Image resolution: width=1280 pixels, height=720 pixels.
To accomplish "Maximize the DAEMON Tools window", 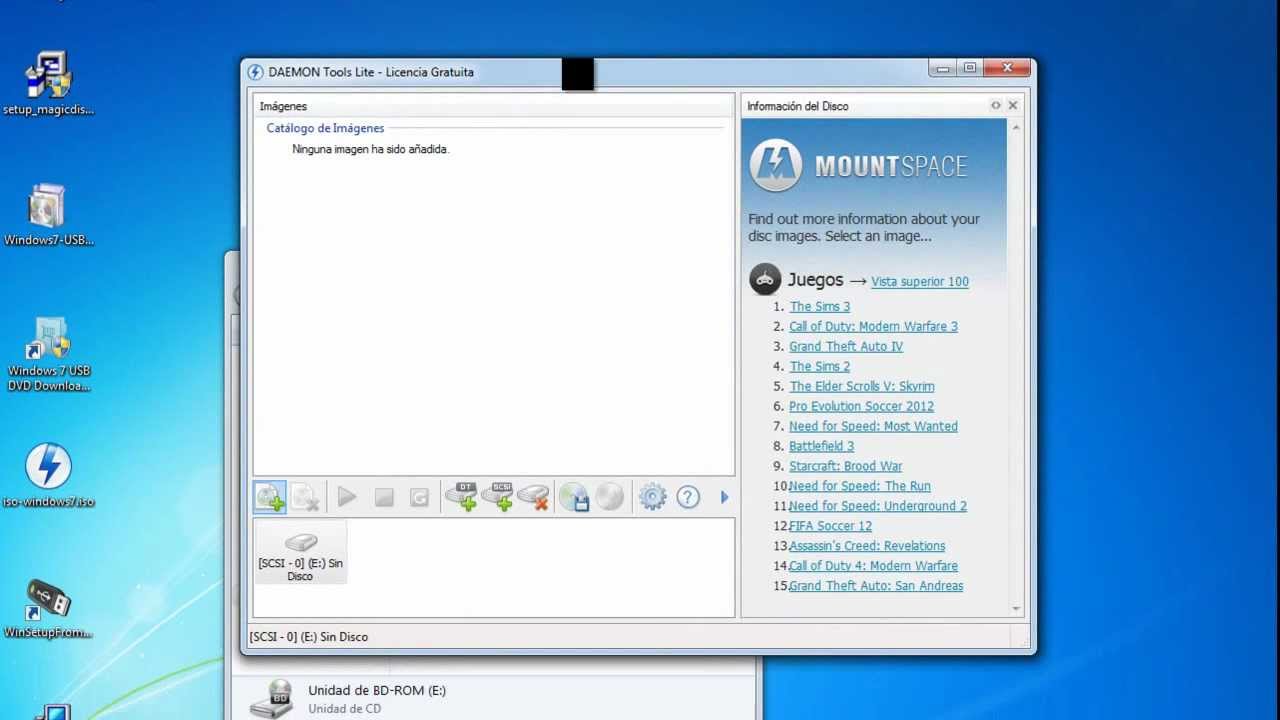I will point(969,68).
